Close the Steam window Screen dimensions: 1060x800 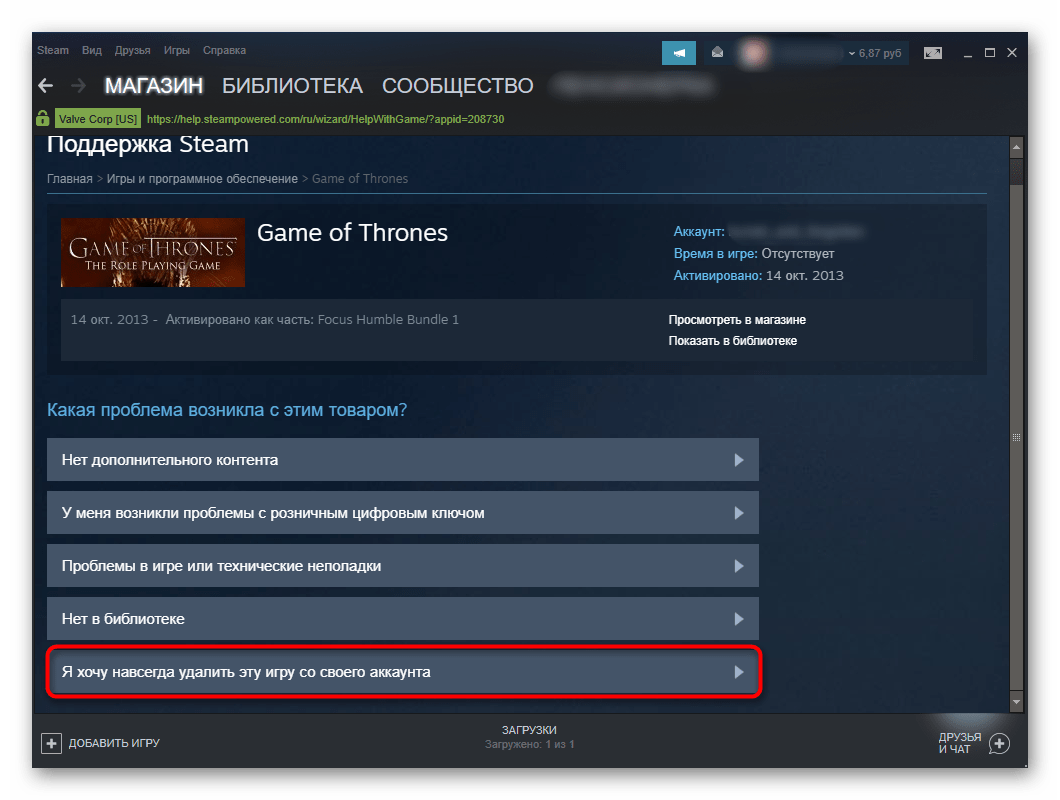pos(1012,53)
